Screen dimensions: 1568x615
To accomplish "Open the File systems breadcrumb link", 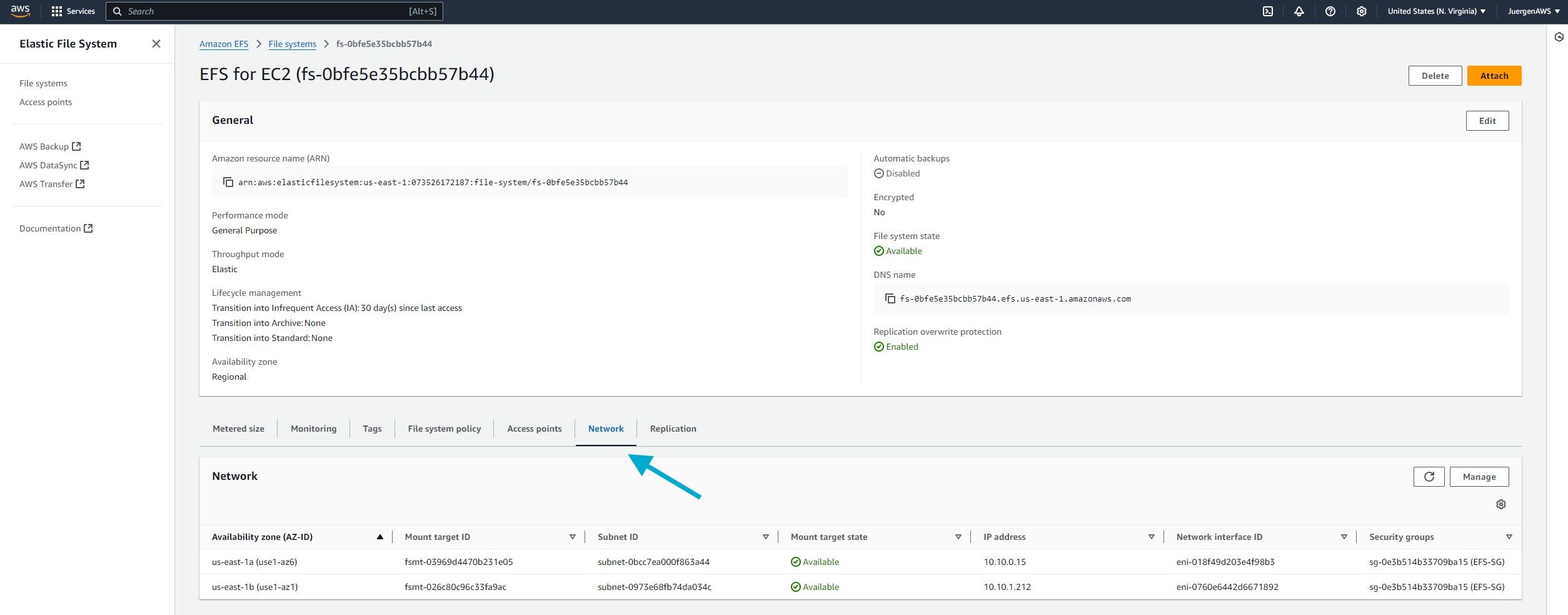I will click(292, 44).
